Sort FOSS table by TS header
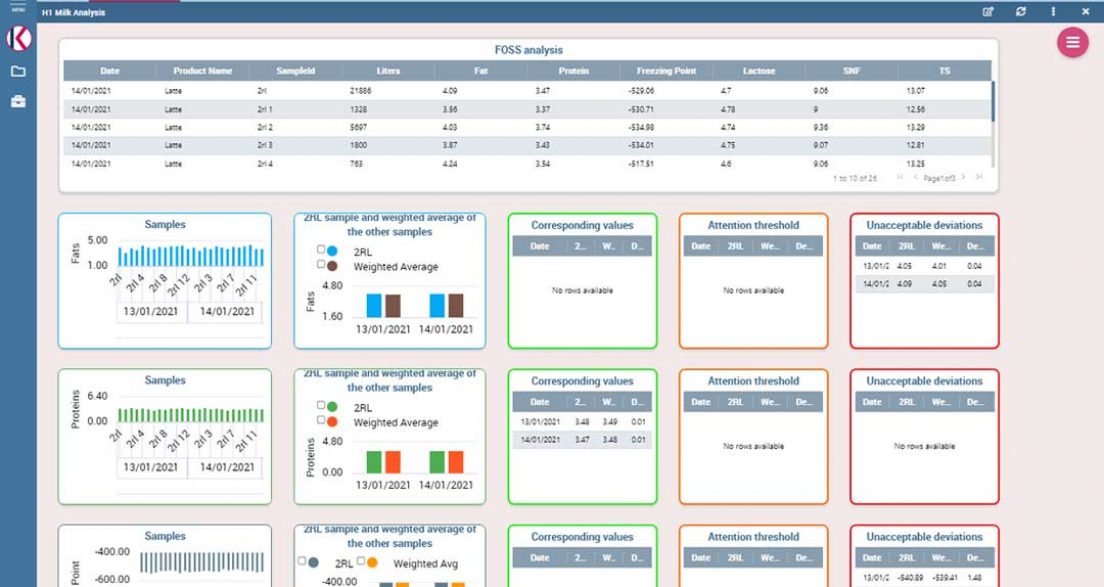1104x587 pixels. [945, 71]
